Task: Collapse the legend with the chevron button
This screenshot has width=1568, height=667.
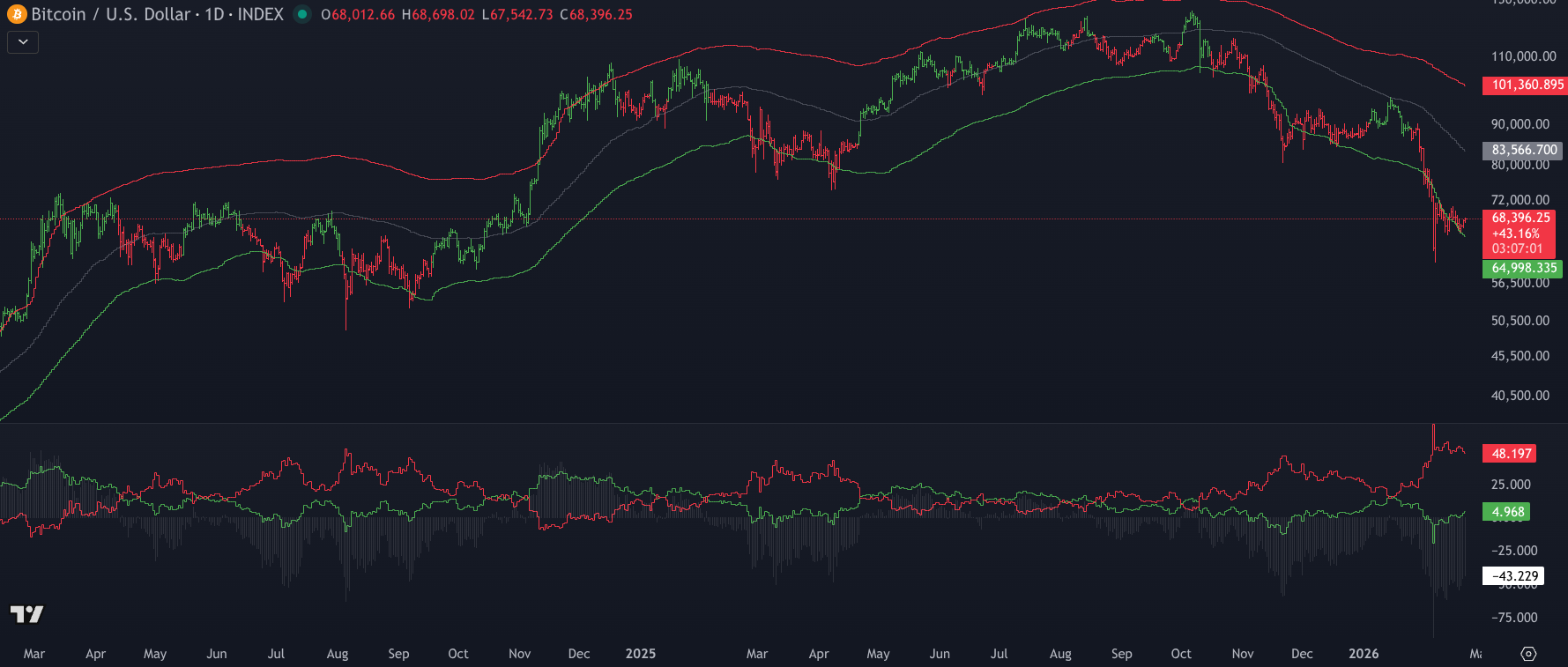Action: coord(23,42)
